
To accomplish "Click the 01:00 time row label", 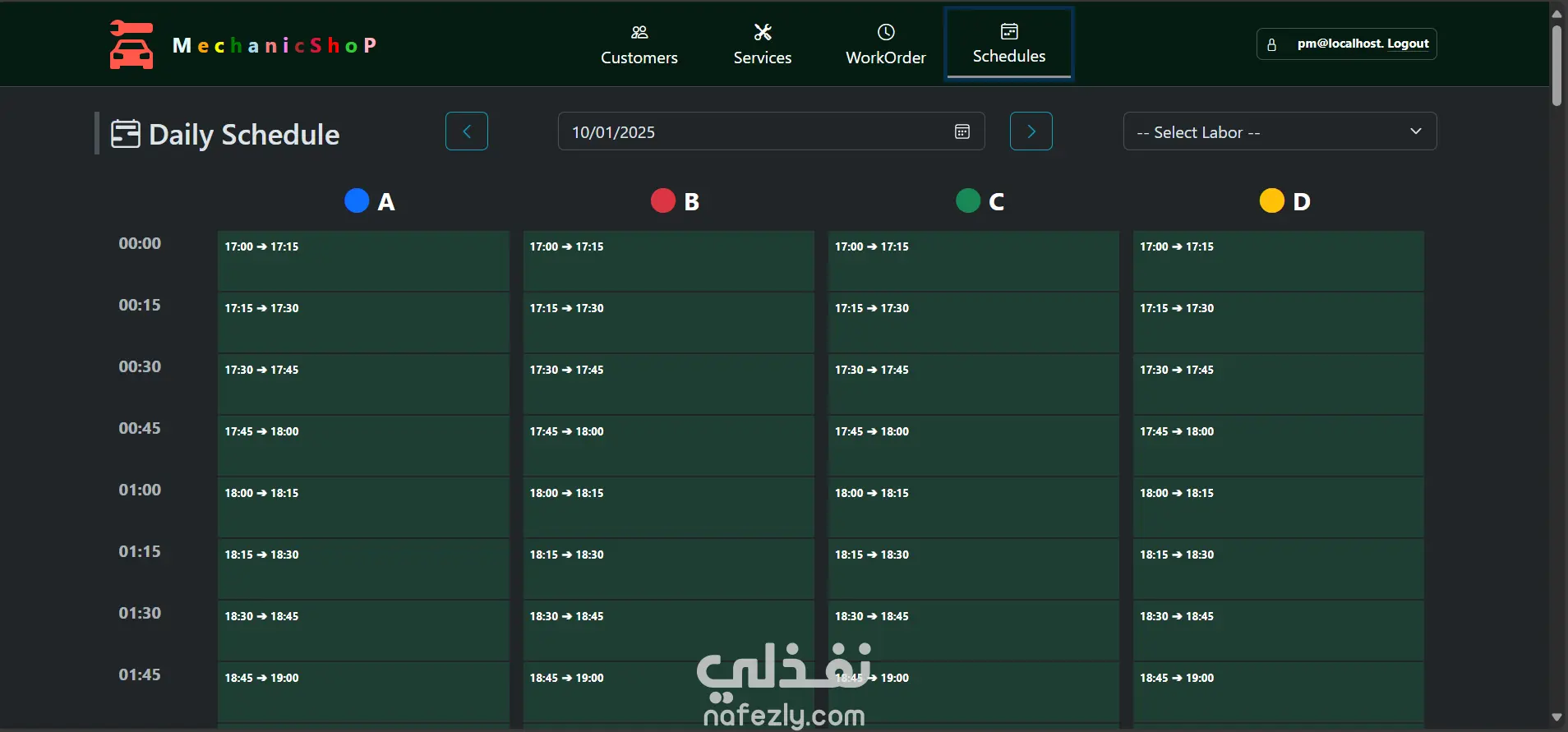I will coord(140,490).
